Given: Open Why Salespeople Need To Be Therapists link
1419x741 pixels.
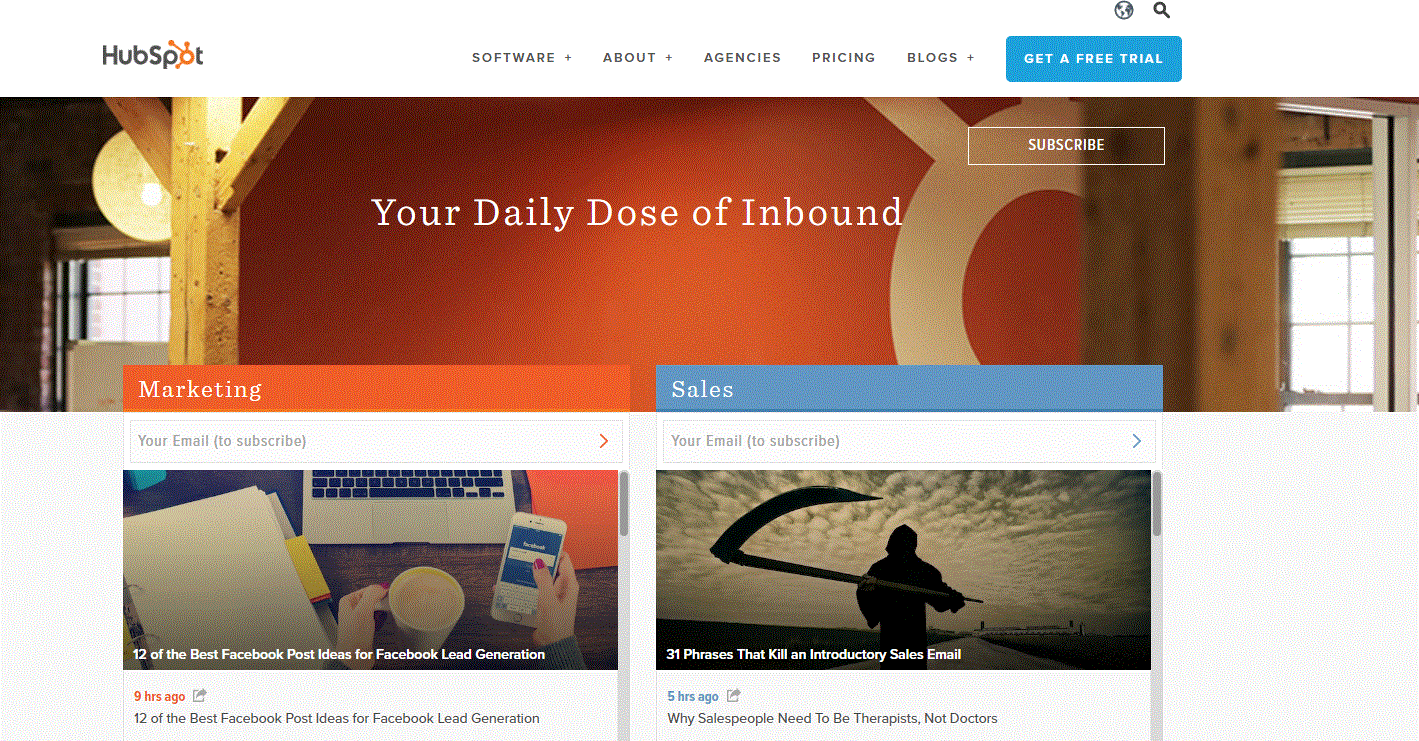Looking at the screenshot, I should point(832,718).
